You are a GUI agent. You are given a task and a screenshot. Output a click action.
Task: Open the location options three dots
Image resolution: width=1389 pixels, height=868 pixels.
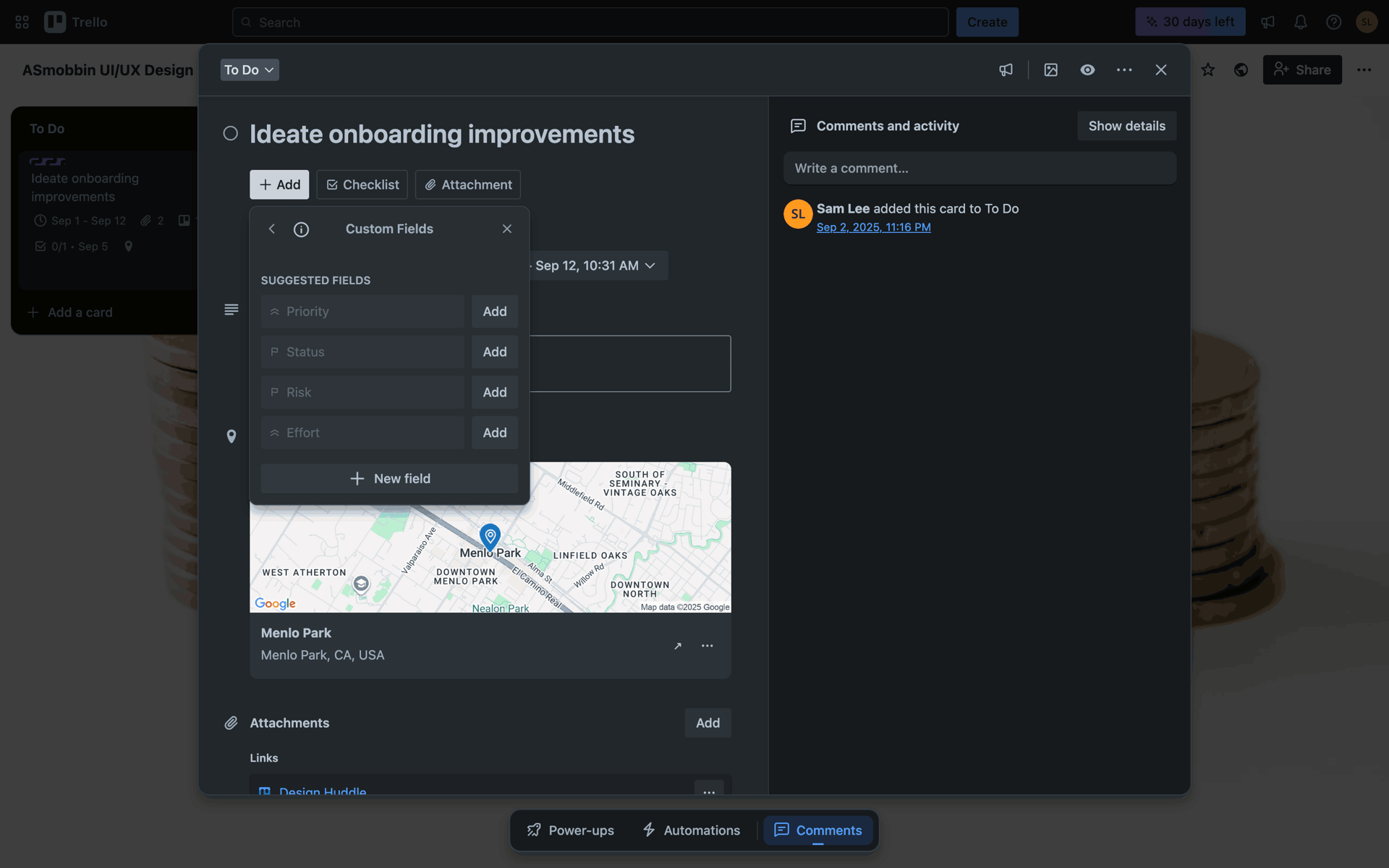(708, 646)
